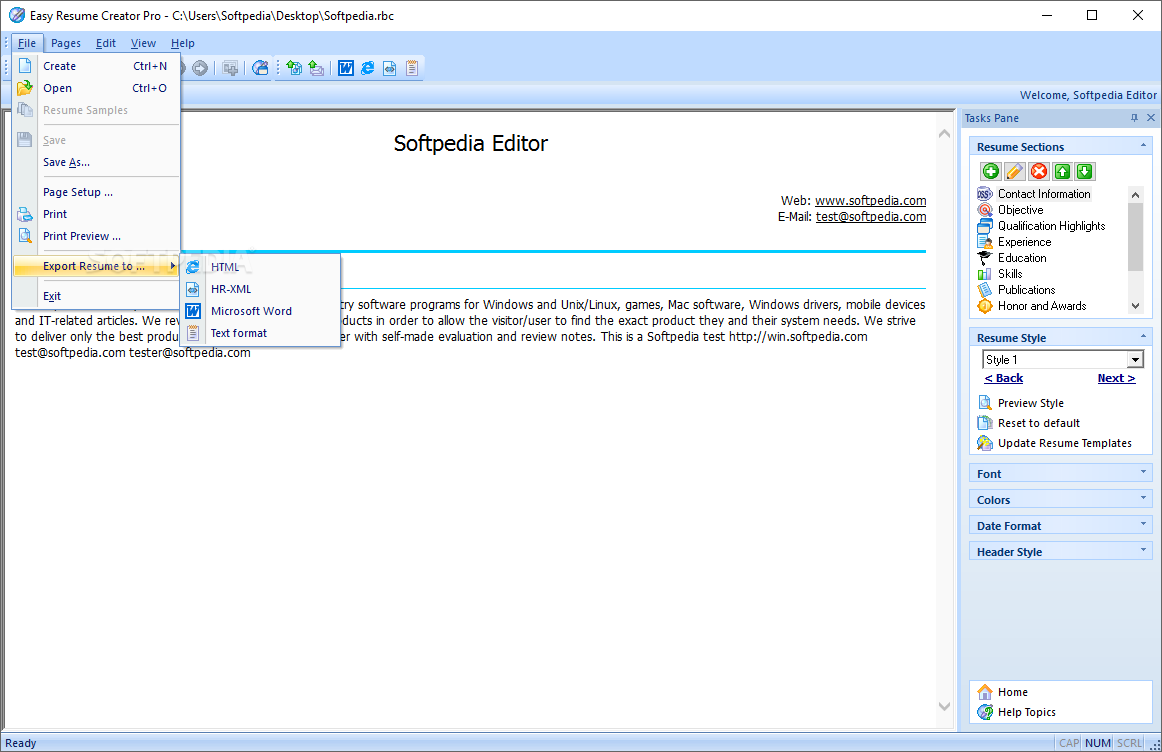
Task: Open the Edit menu
Action: 106,43
